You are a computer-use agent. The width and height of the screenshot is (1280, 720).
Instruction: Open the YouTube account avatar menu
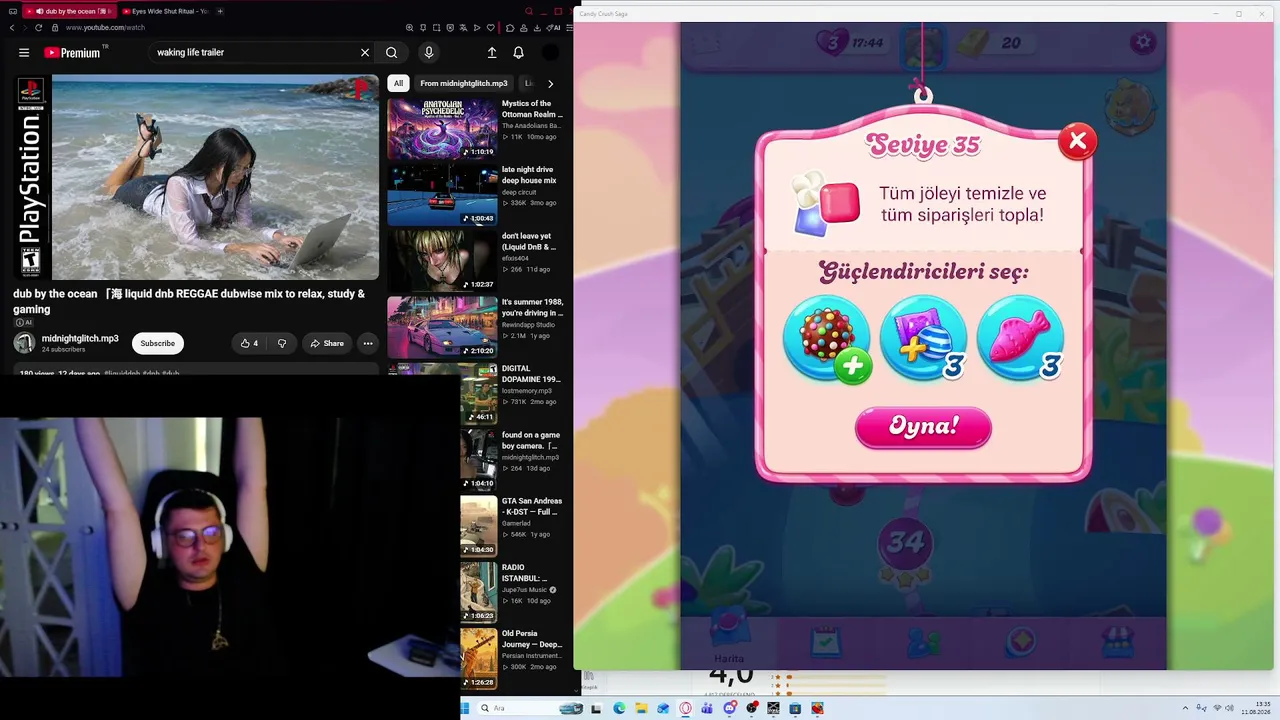pyautogui.click(x=550, y=52)
